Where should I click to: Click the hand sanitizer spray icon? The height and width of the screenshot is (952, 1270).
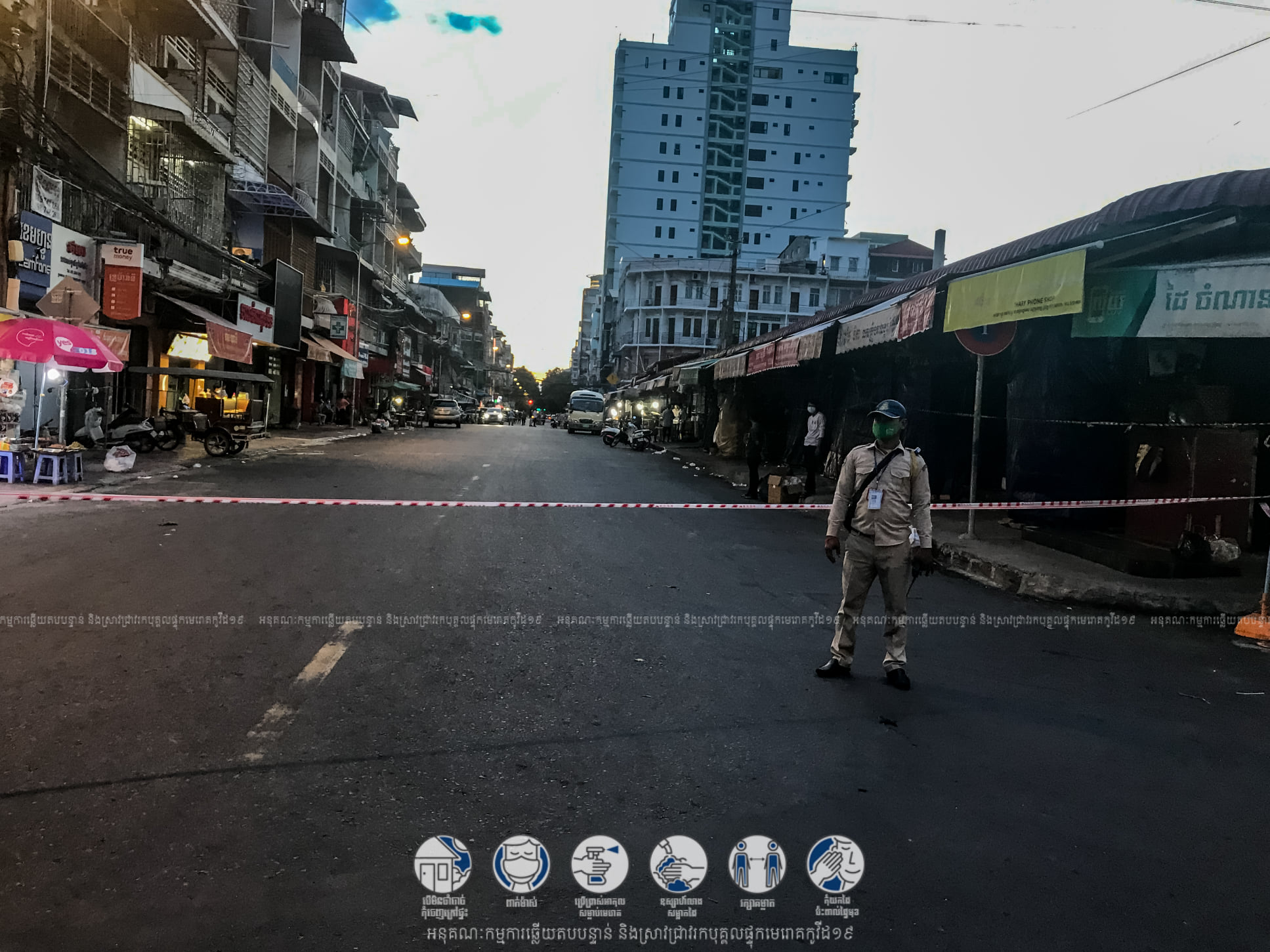pos(599,863)
